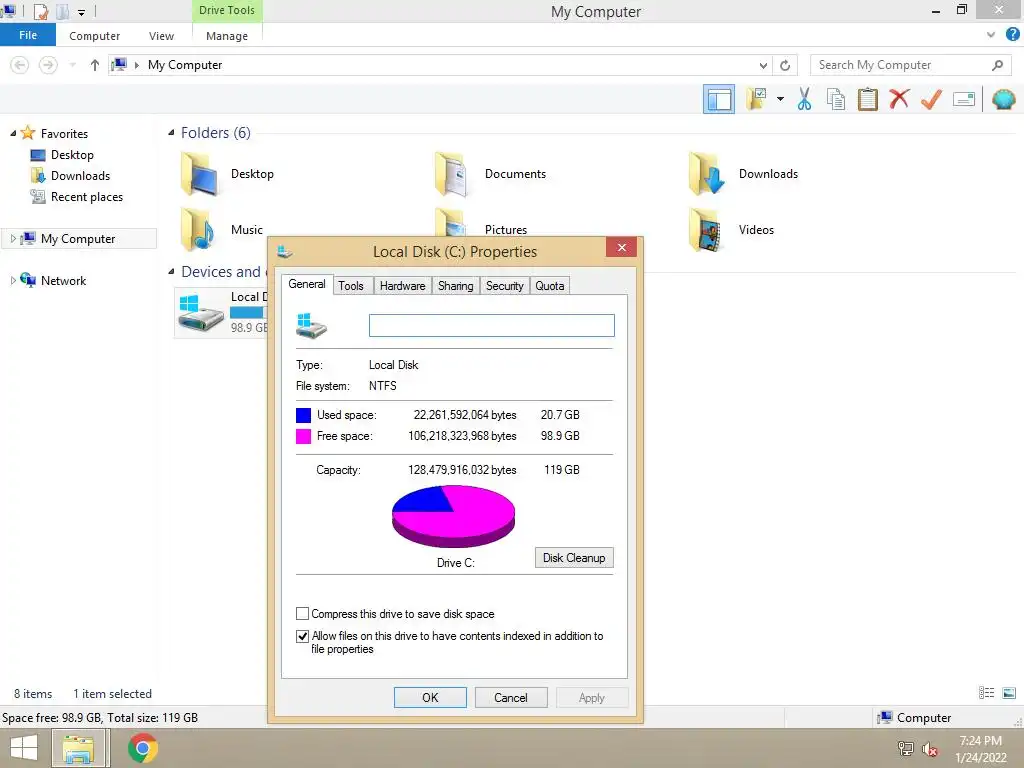Click the Help question mark icon
Viewport: 1024px width, 768px height.
tap(1012, 35)
